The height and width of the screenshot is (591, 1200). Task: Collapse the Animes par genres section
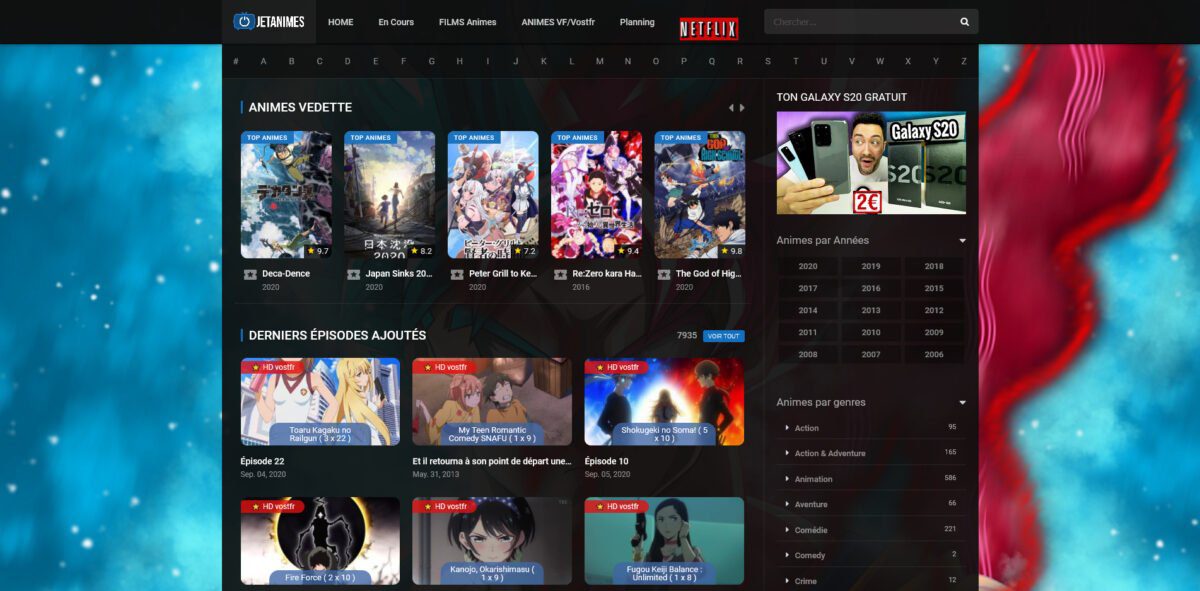(x=961, y=400)
